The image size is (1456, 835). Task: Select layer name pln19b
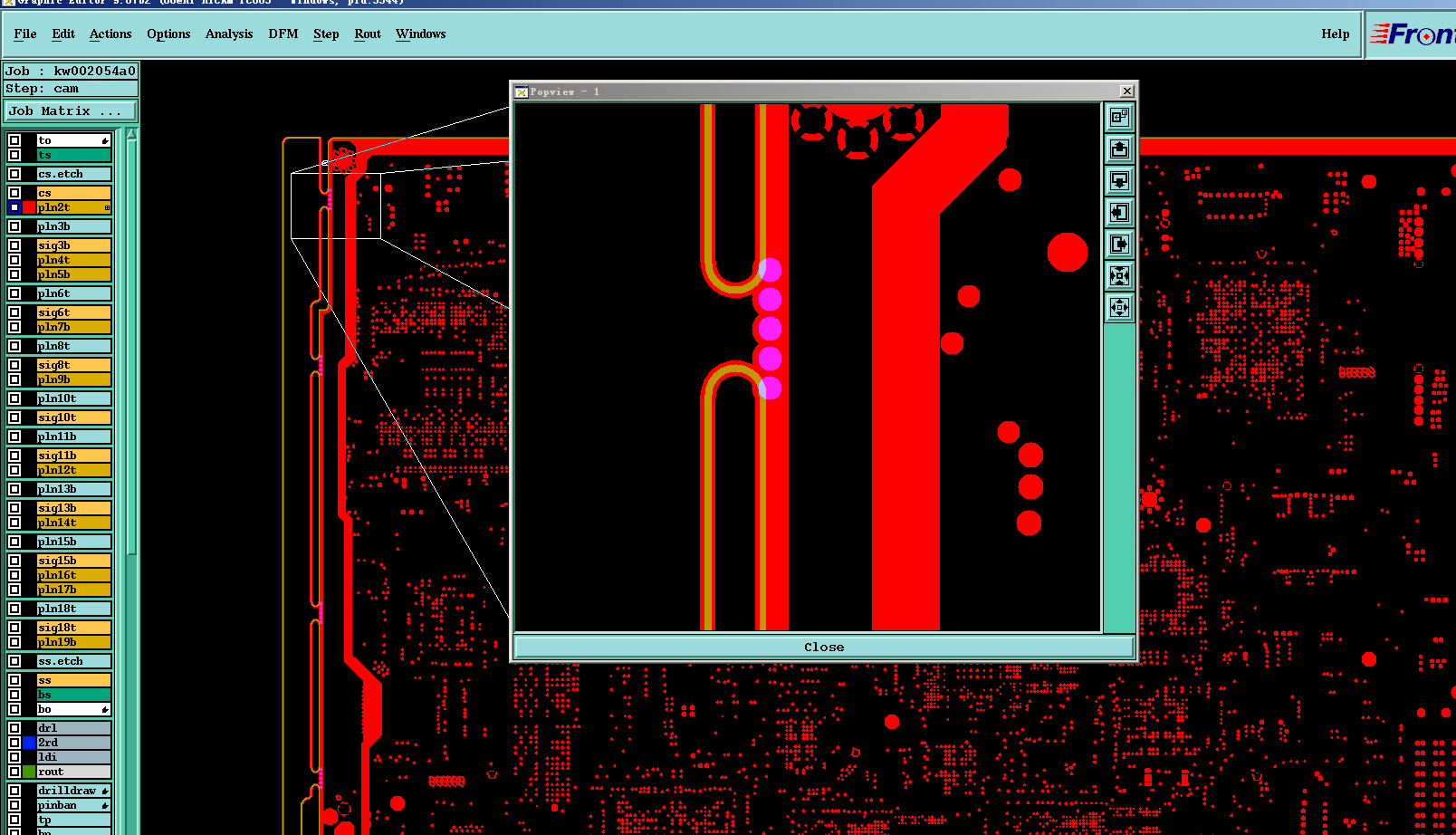73,642
